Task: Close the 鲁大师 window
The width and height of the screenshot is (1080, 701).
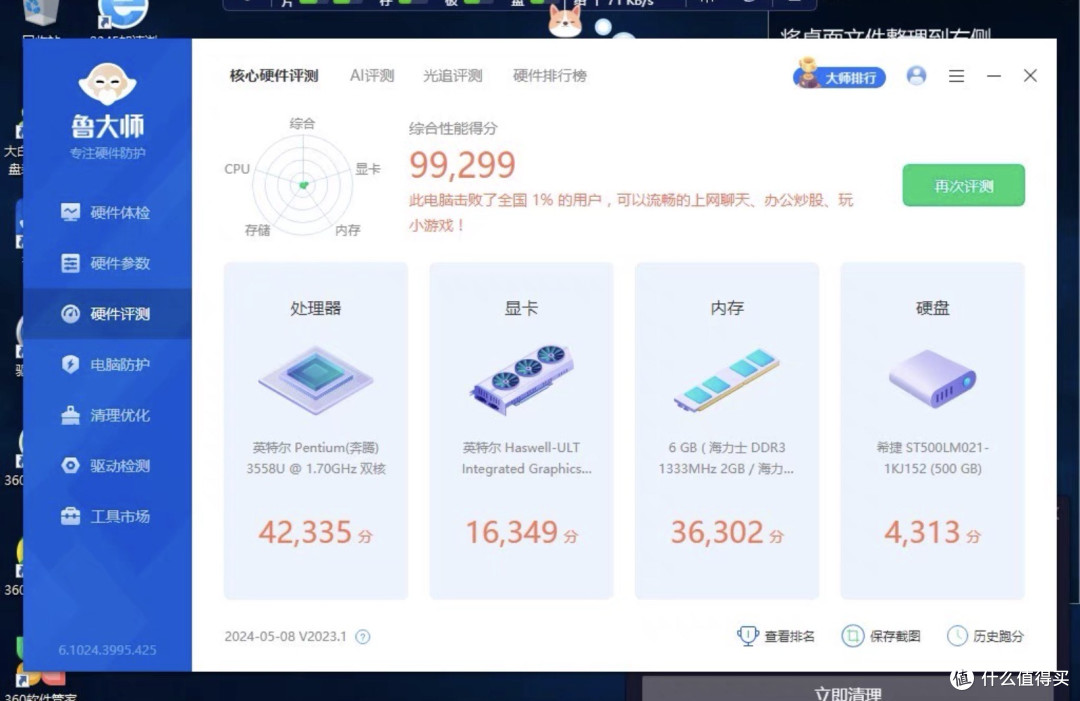Action: click(x=1030, y=76)
